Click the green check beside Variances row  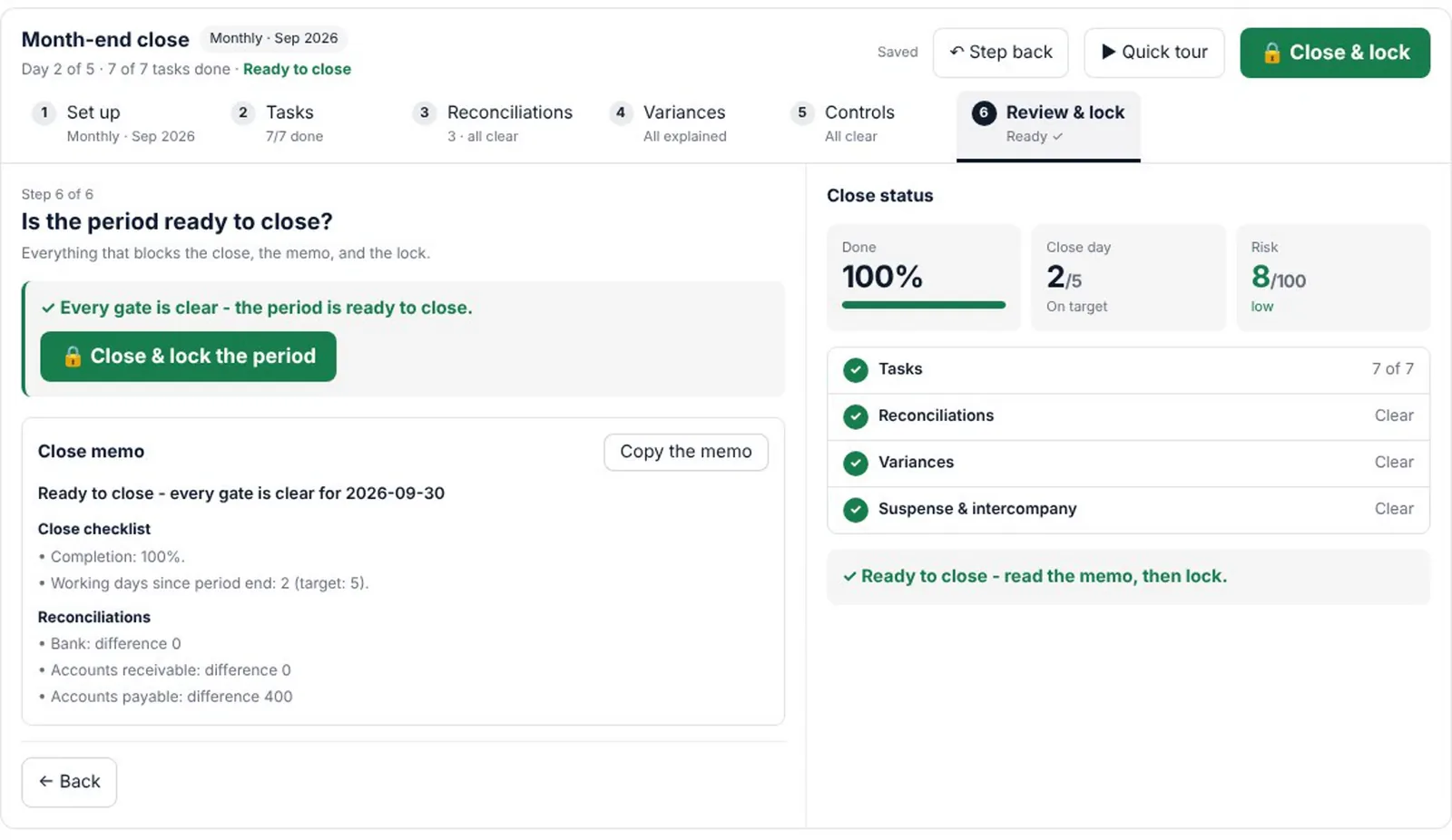click(x=855, y=464)
